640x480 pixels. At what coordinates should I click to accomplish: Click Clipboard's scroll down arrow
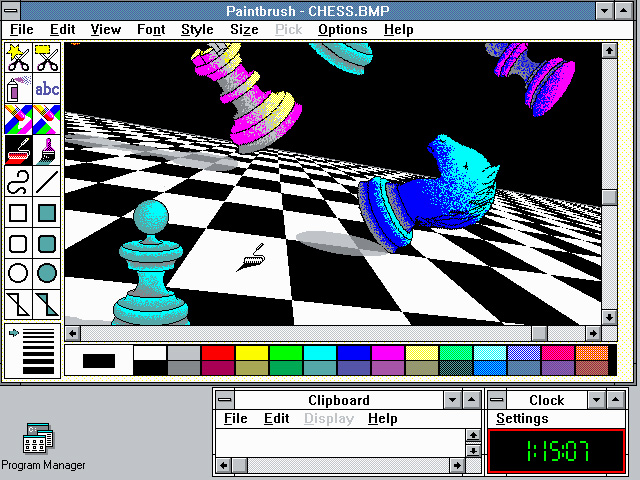pos(473,450)
